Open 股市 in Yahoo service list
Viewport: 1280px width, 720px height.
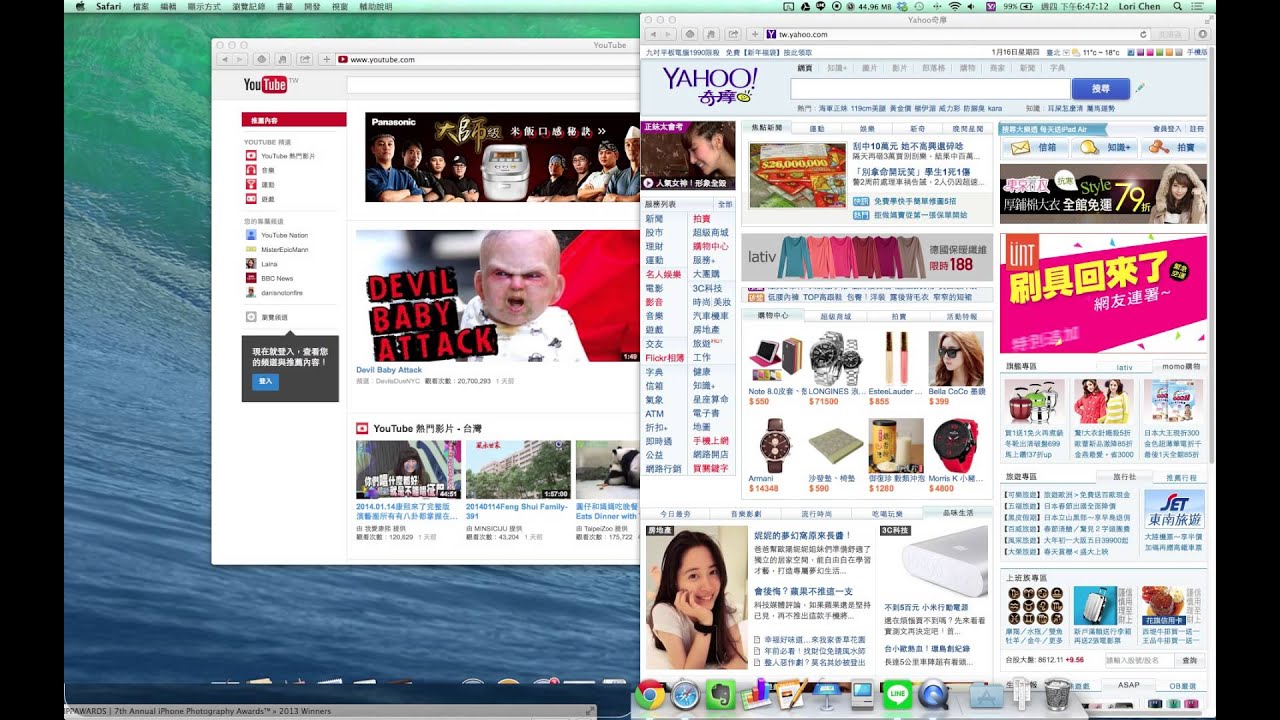click(654, 232)
